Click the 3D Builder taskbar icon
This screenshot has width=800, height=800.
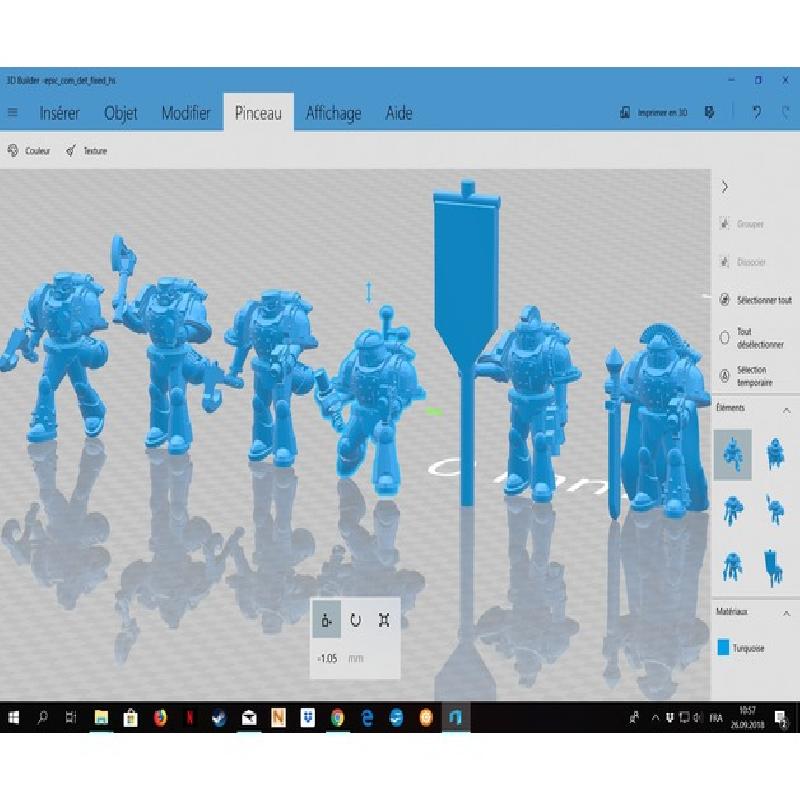[456, 718]
